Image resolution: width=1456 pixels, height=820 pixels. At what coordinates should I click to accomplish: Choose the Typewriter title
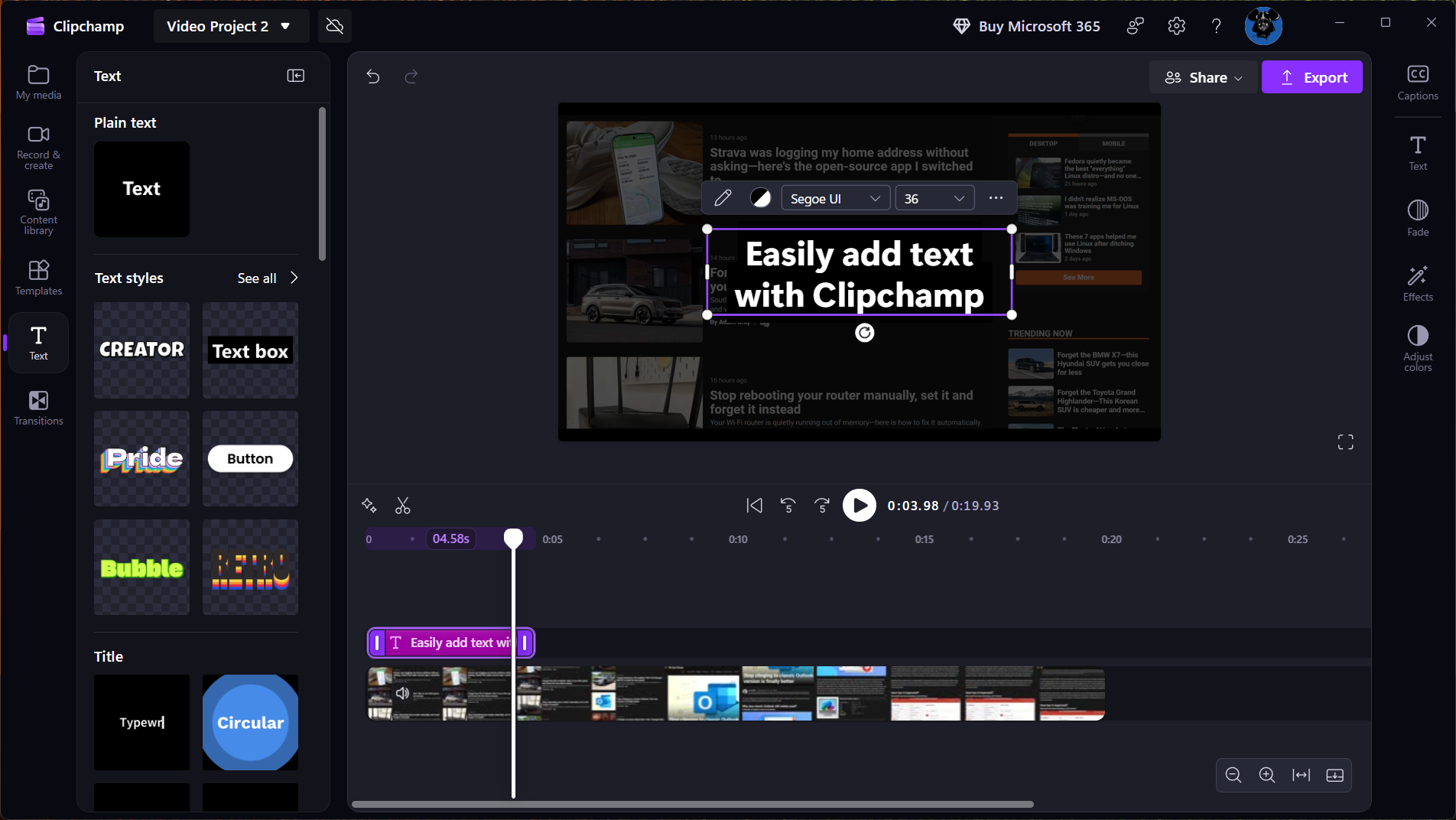pyautogui.click(x=141, y=722)
